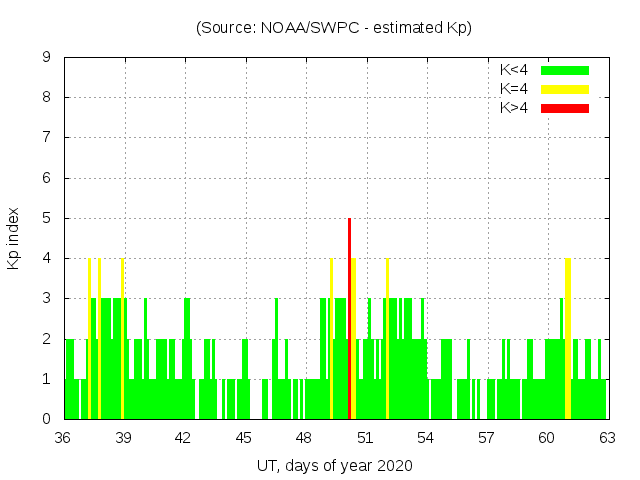Click the wide yellow bar near day 61

click(x=568, y=340)
